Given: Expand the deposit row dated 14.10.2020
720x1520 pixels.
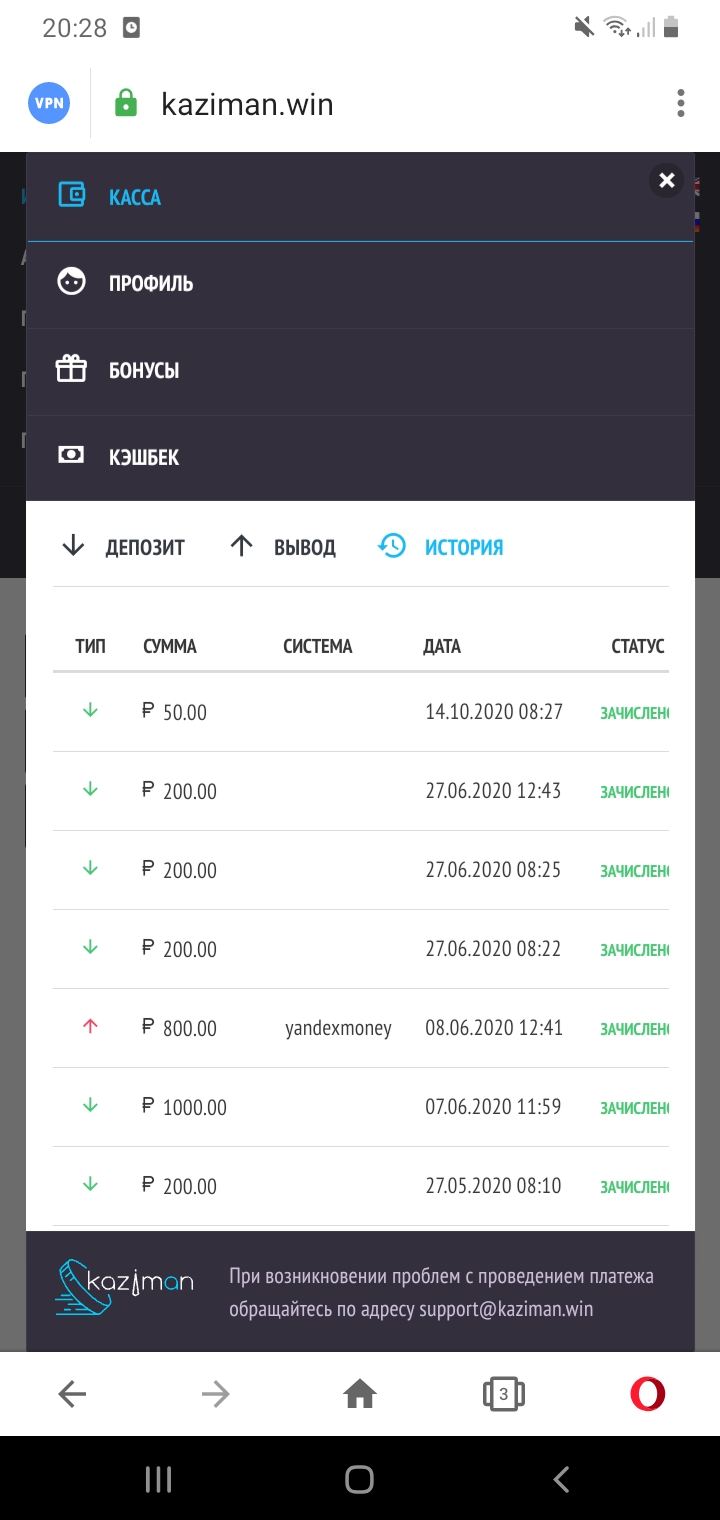Looking at the screenshot, I should coord(360,711).
